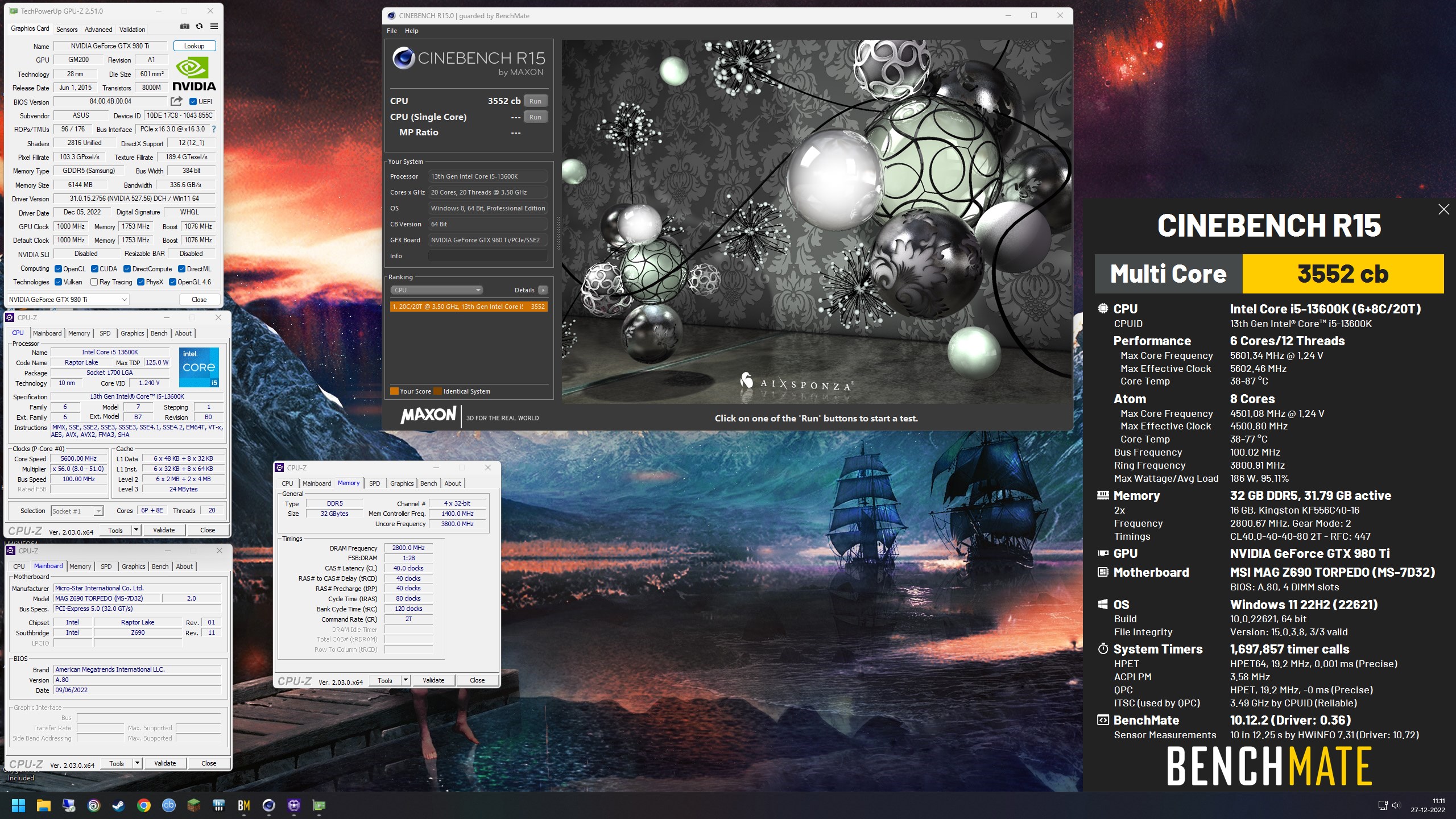
Task: Click the GPU-Z screenshot camera icon
Action: (x=184, y=26)
